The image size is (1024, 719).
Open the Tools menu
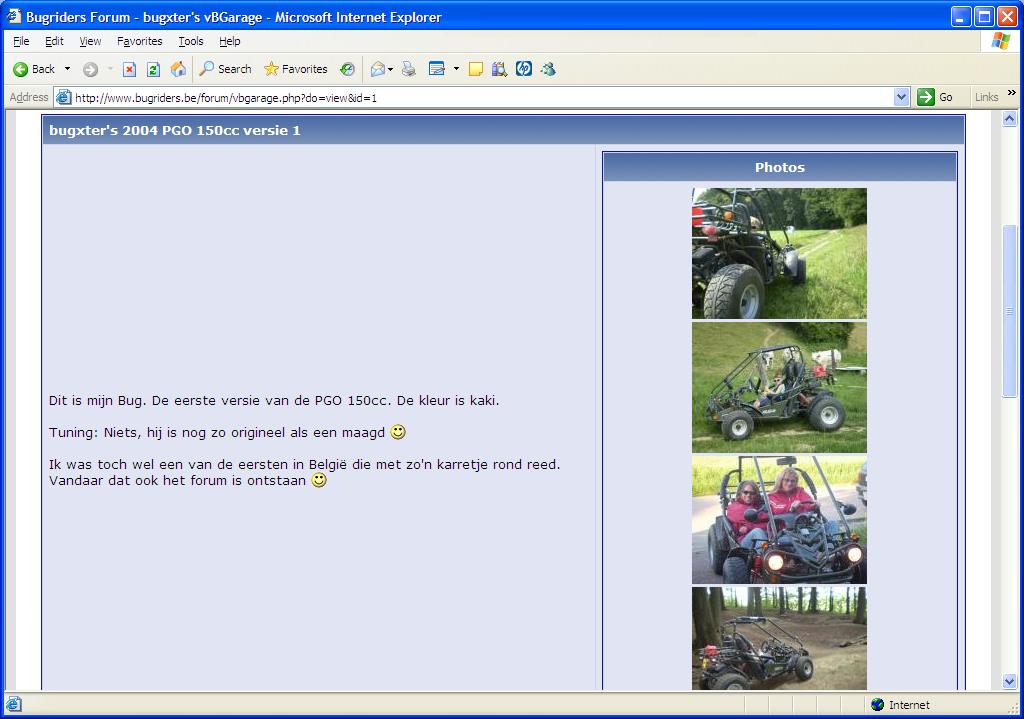coord(191,41)
